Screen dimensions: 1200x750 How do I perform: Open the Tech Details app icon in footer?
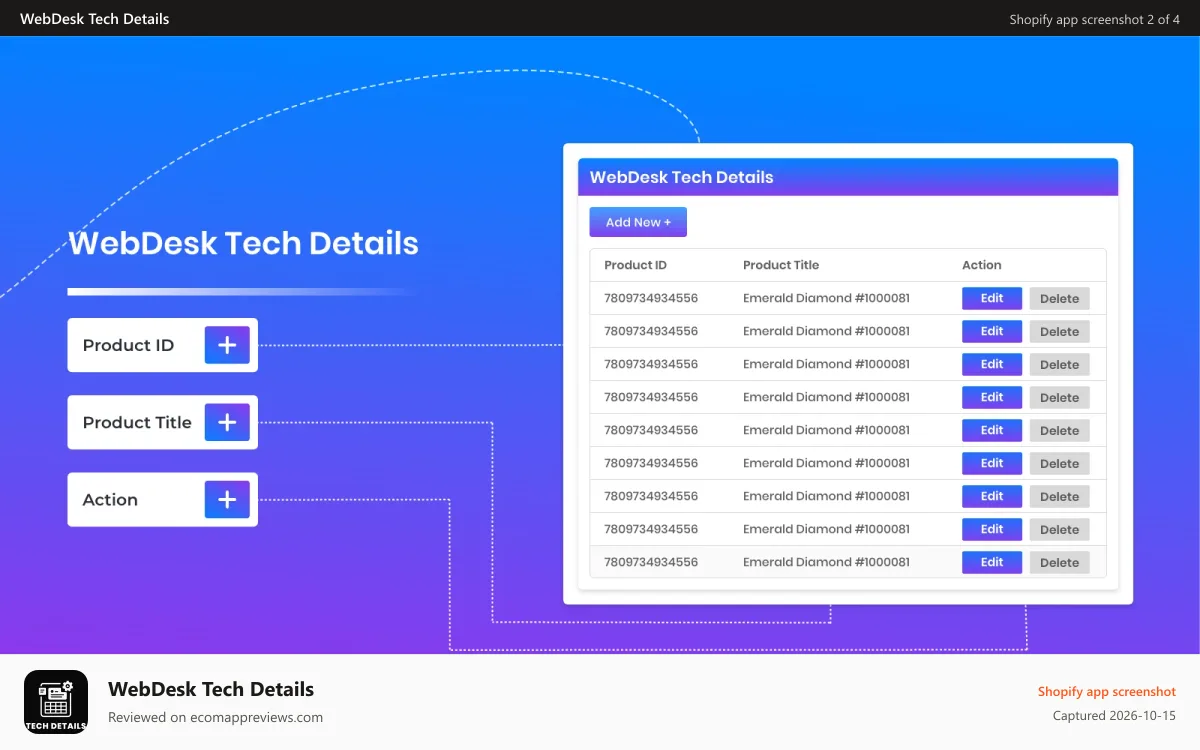(x=56, y=702)
